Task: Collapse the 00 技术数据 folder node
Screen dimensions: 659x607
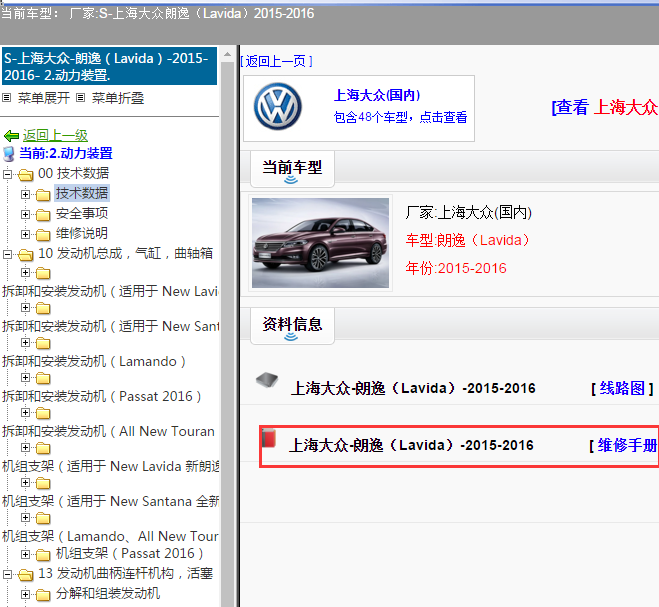Action: click(7, 174)
